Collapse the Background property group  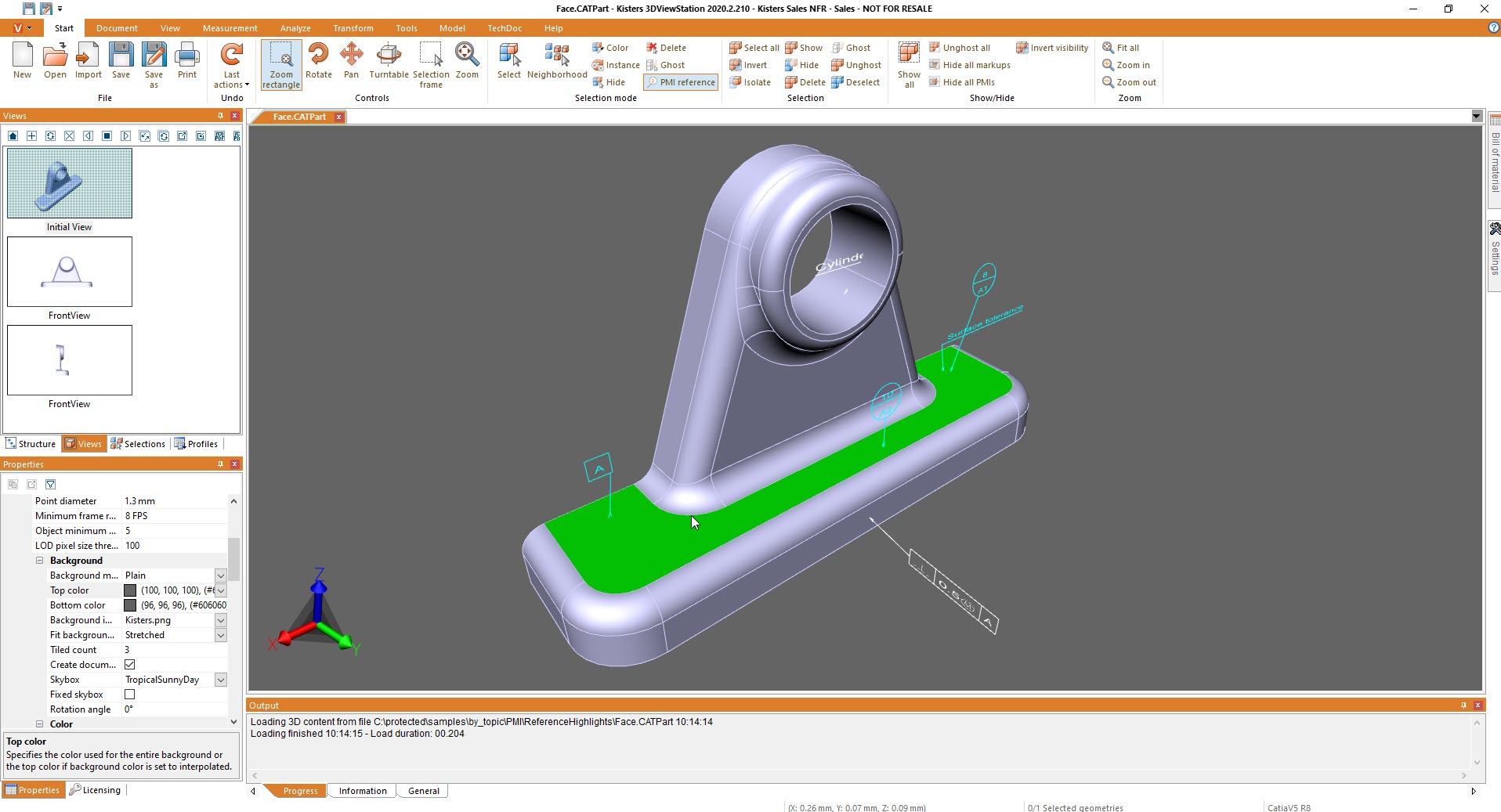click(39, 561)
